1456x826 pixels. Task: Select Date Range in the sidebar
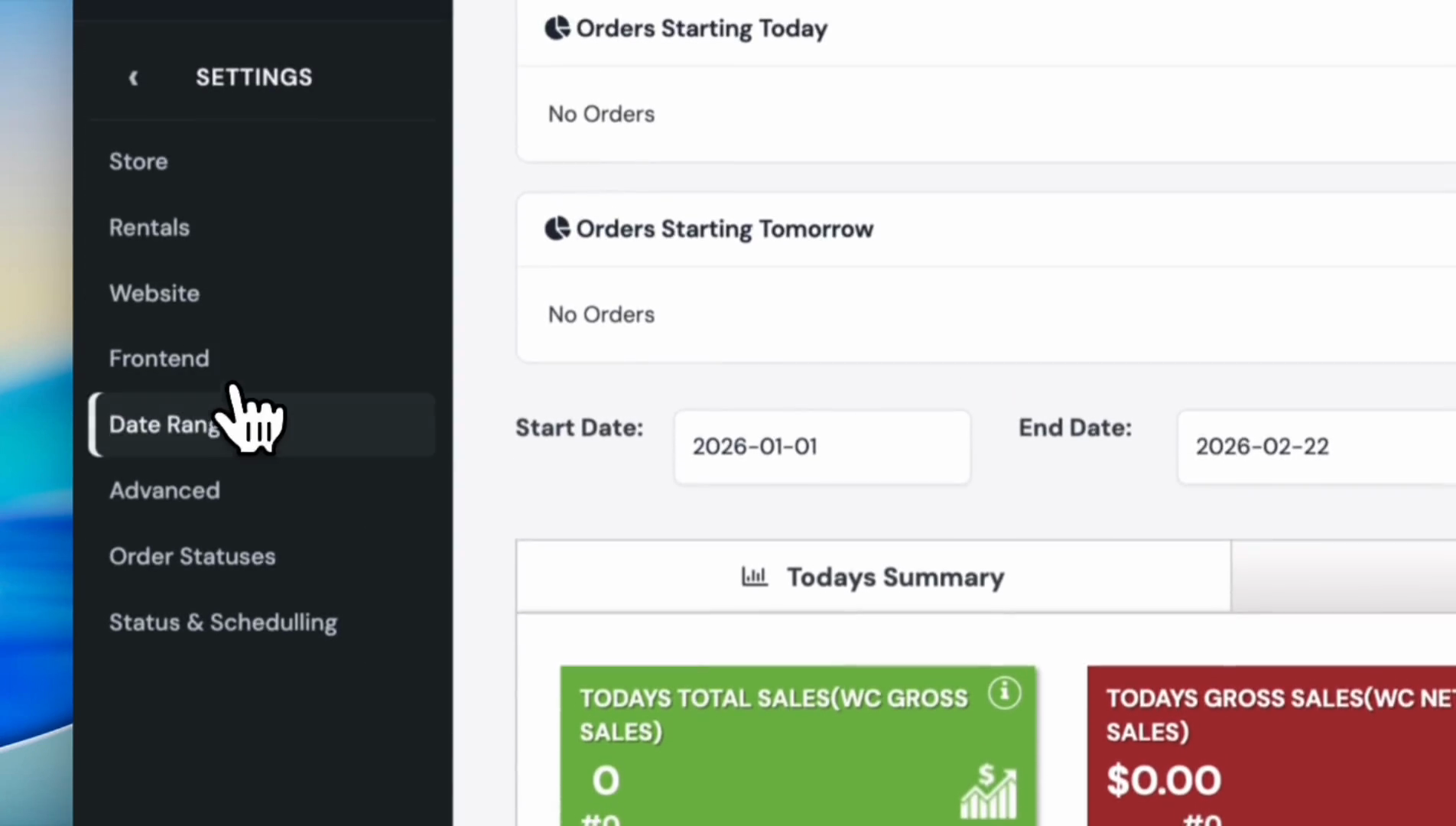pyautogui.click(x=164, y=424)
